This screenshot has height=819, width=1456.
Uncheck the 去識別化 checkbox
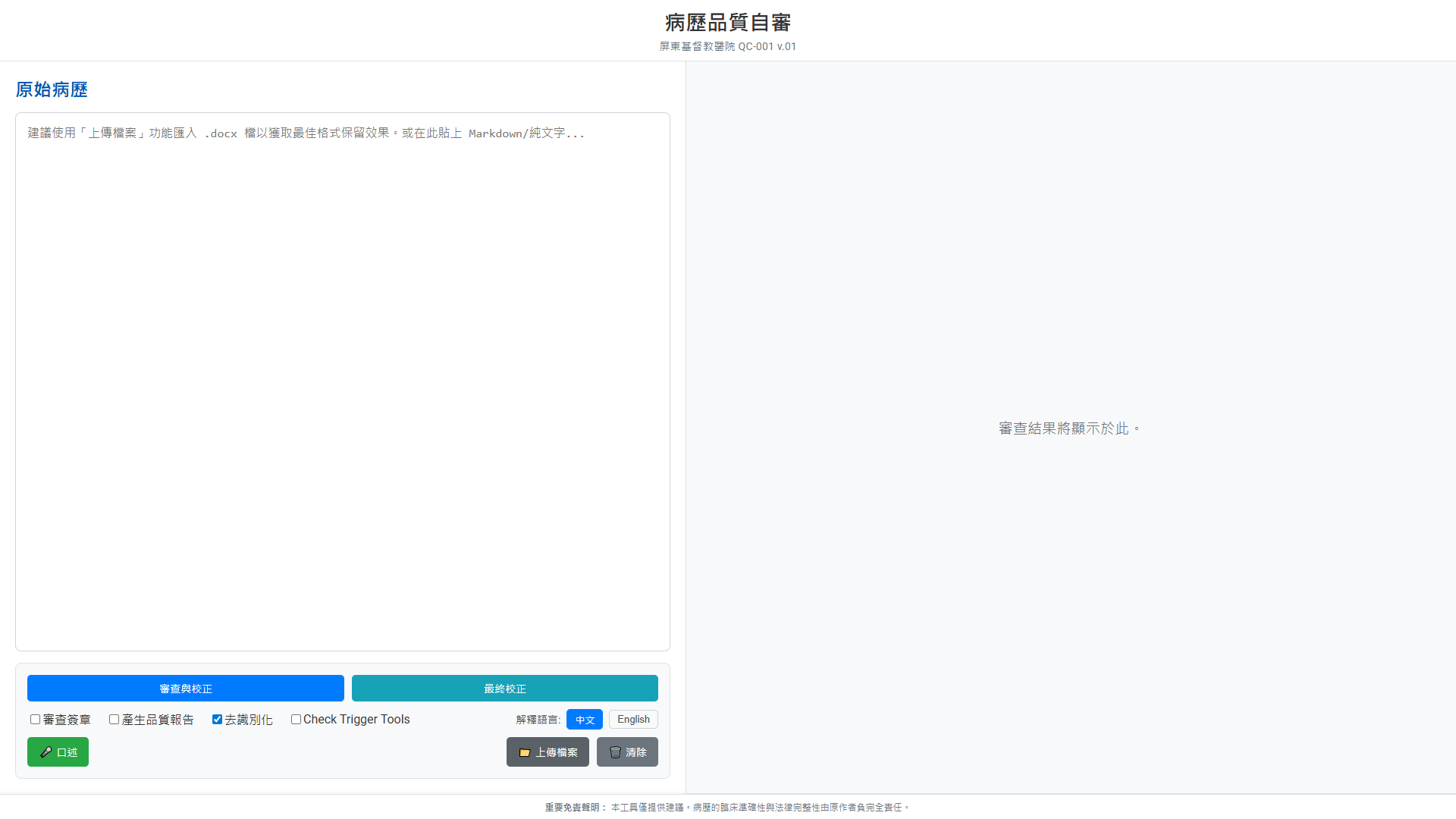click(217, 719)
